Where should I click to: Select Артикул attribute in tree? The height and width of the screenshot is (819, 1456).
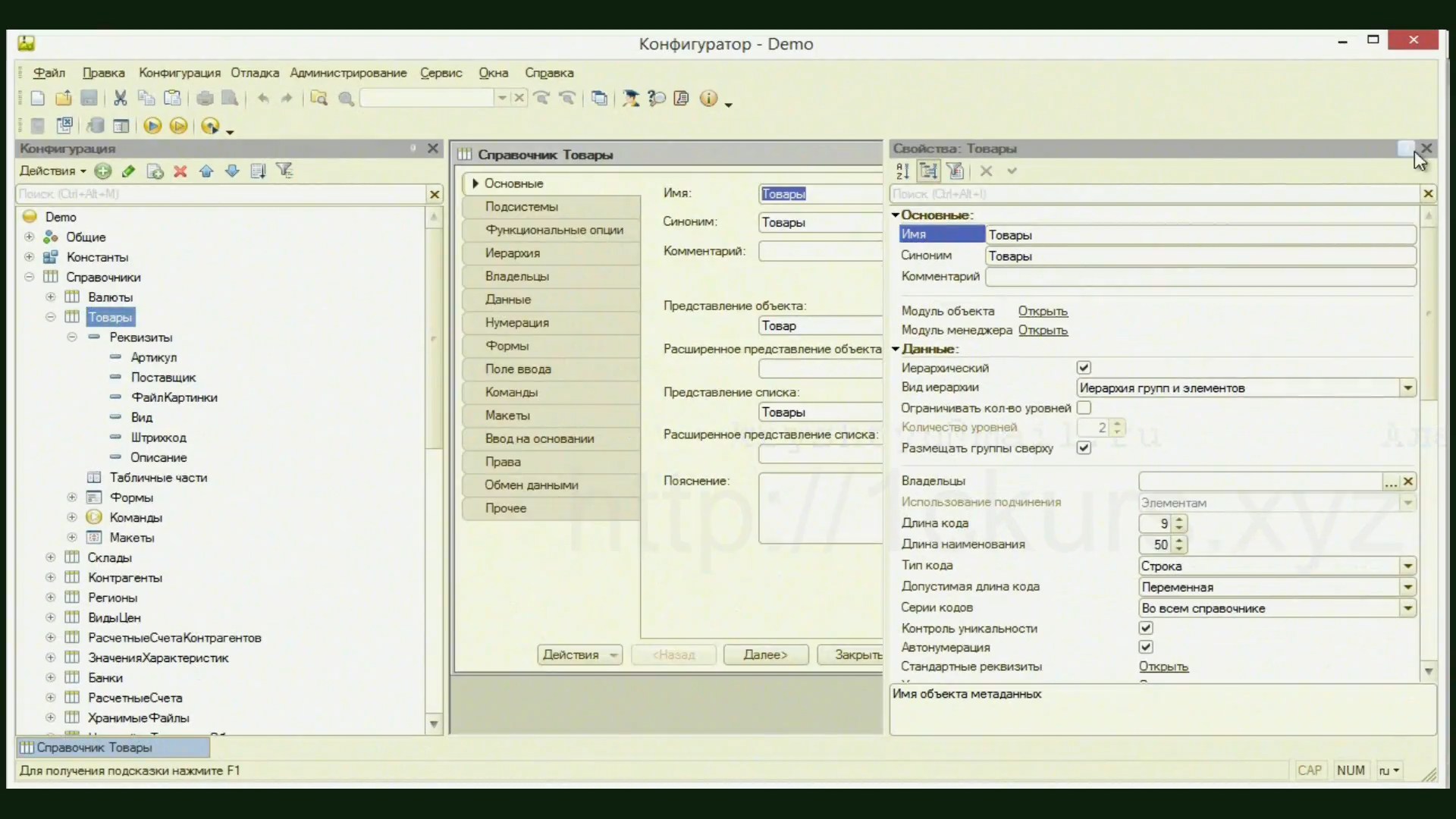point(154,358)
